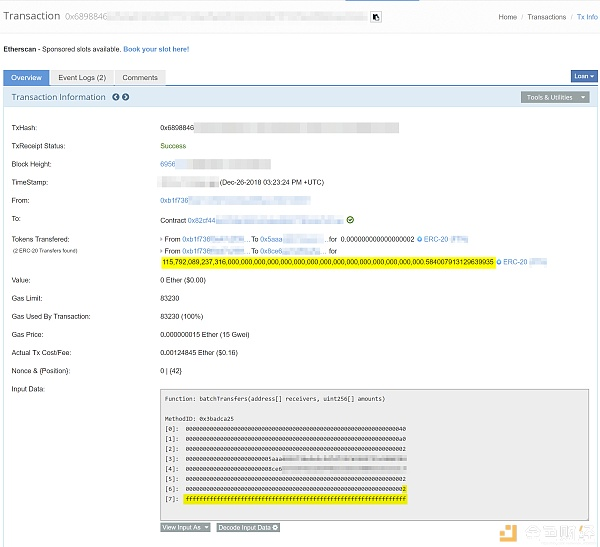Screen dimensions: 600x547
Task: Click the Decode Input Data button
Action: tap(248, 527)
